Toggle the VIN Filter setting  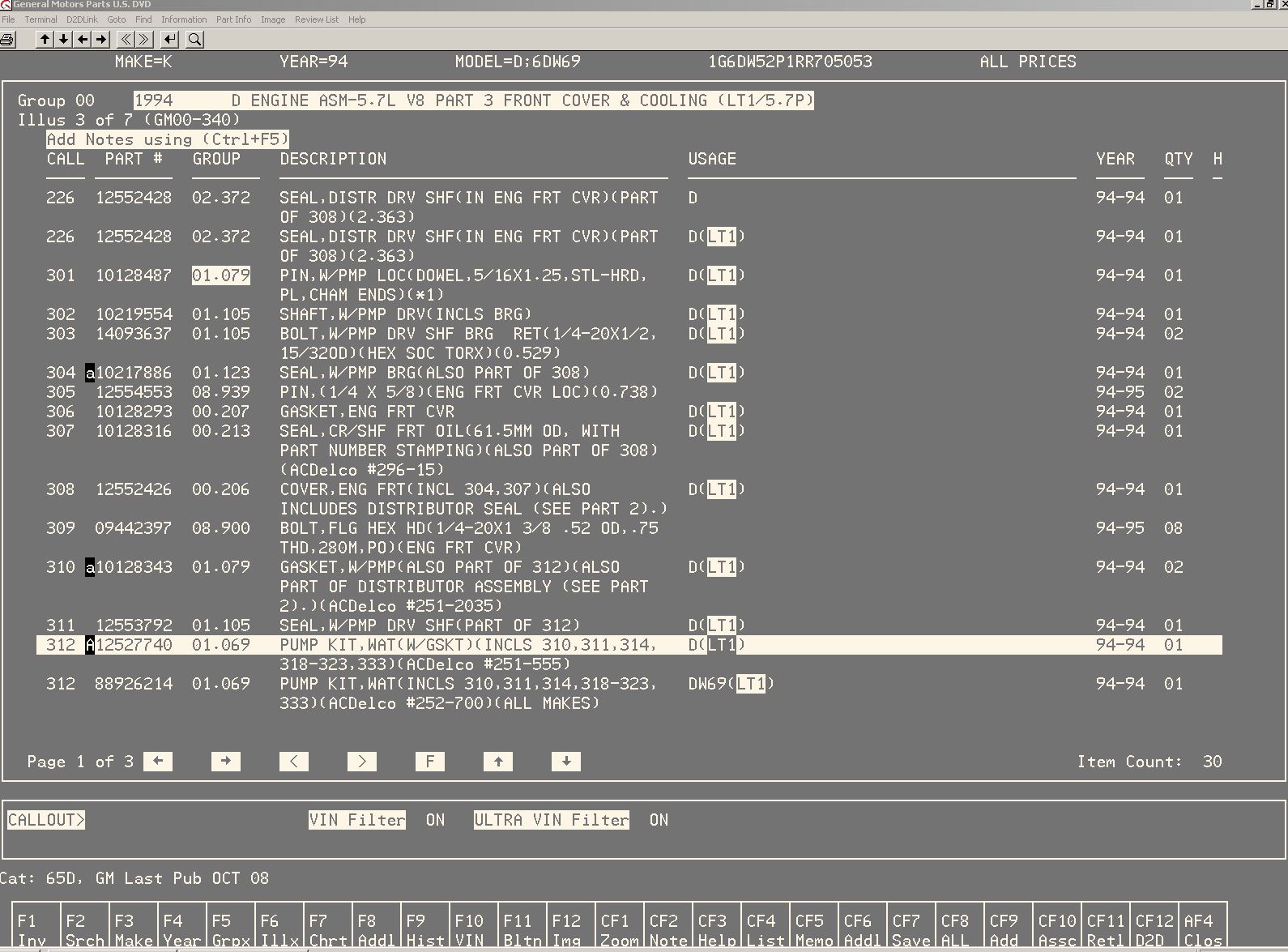point(356,820)
